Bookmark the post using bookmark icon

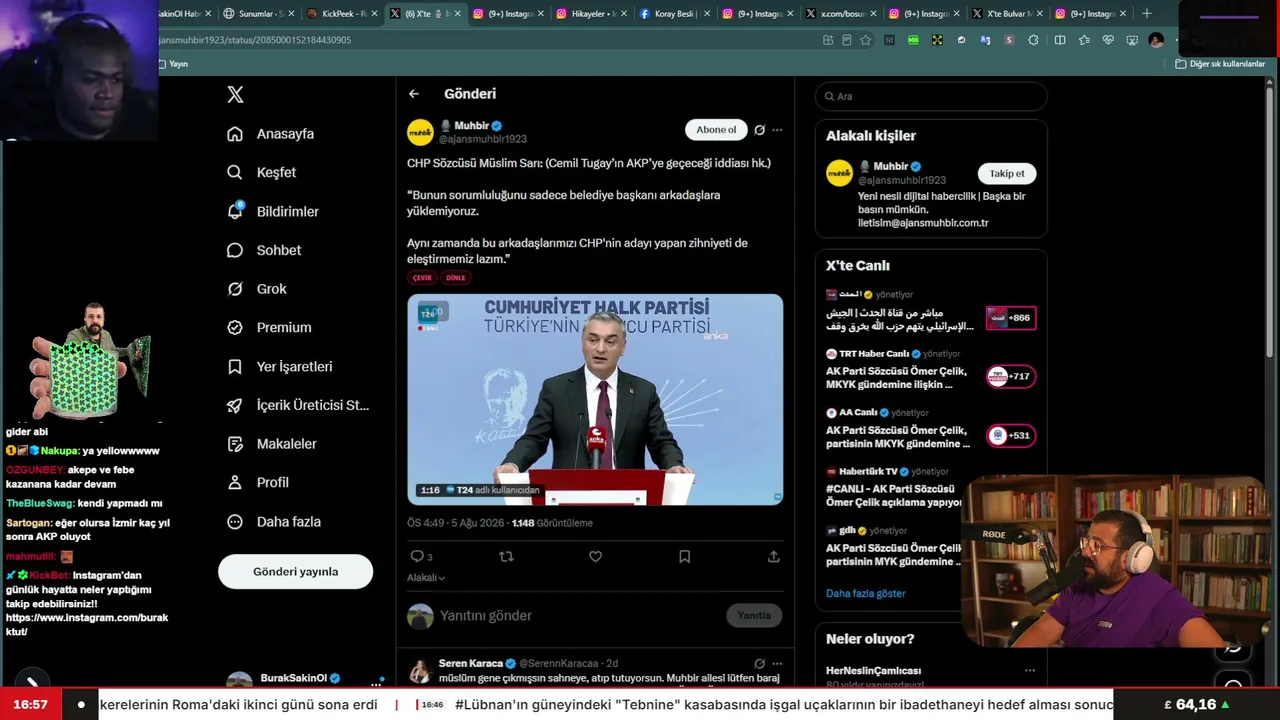pyautogui.click(x=684, y=557)
